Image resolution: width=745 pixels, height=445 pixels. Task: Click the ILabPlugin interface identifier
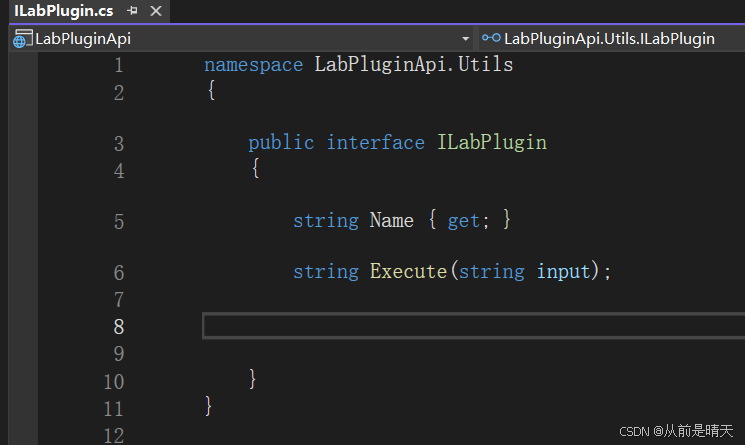pos(492,143)
